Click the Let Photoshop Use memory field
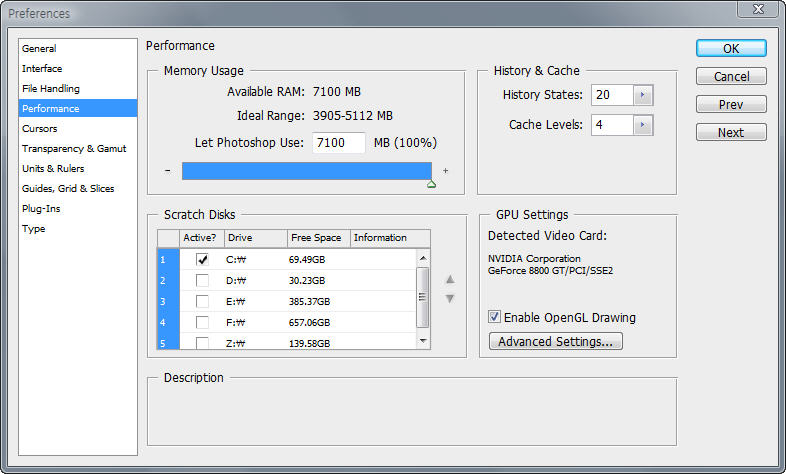The height and width of the screenshot is (474, 786). point(338,143)
